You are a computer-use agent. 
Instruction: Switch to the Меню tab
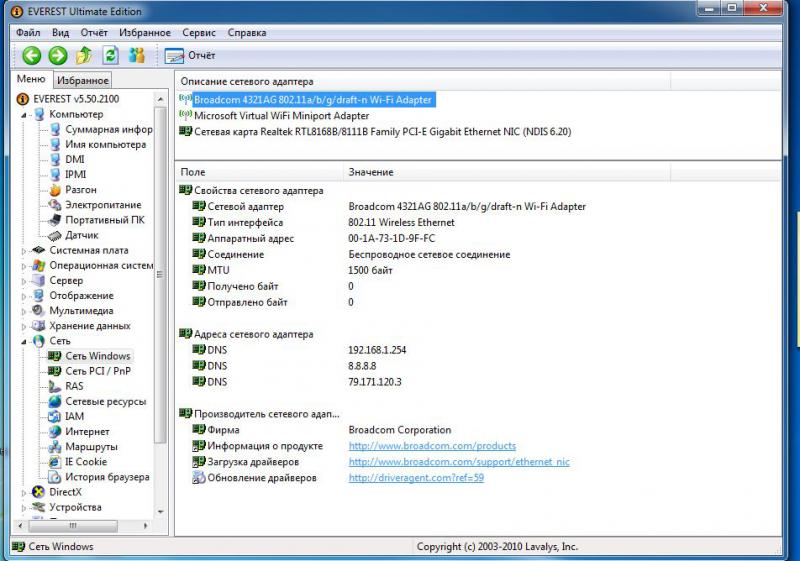(x=31, y=79)
